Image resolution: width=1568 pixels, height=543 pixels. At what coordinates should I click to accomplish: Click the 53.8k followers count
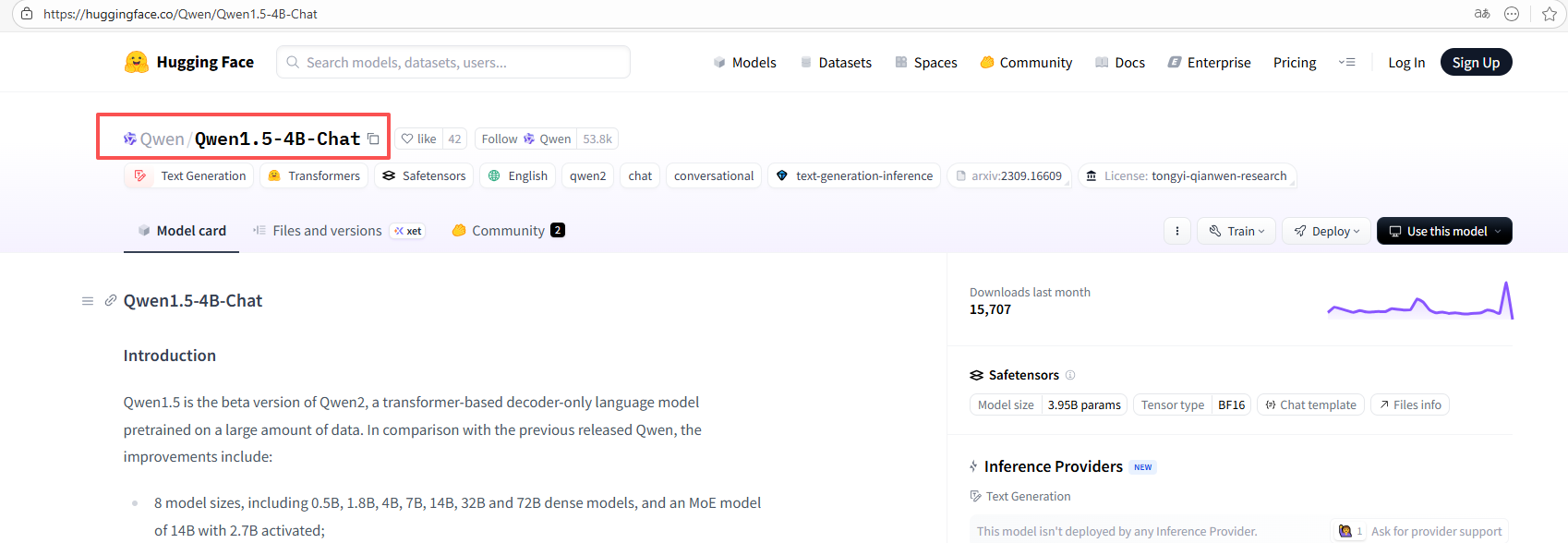(x=597, y=139)
